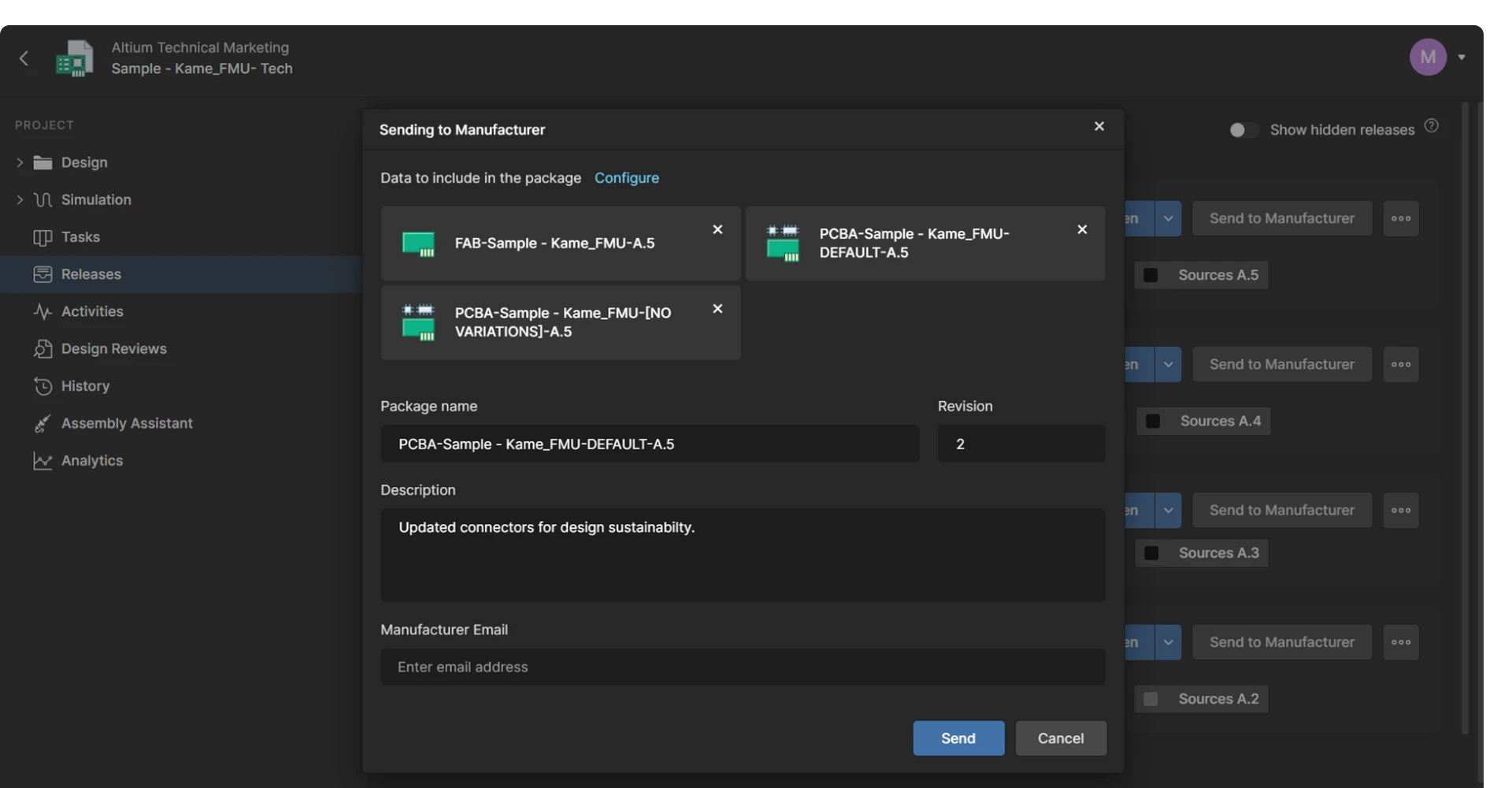Image resolution: width=1512 pixels, height=788 pixels.
Task: Click the Analytics chart icon
Action: pos(43,460)
